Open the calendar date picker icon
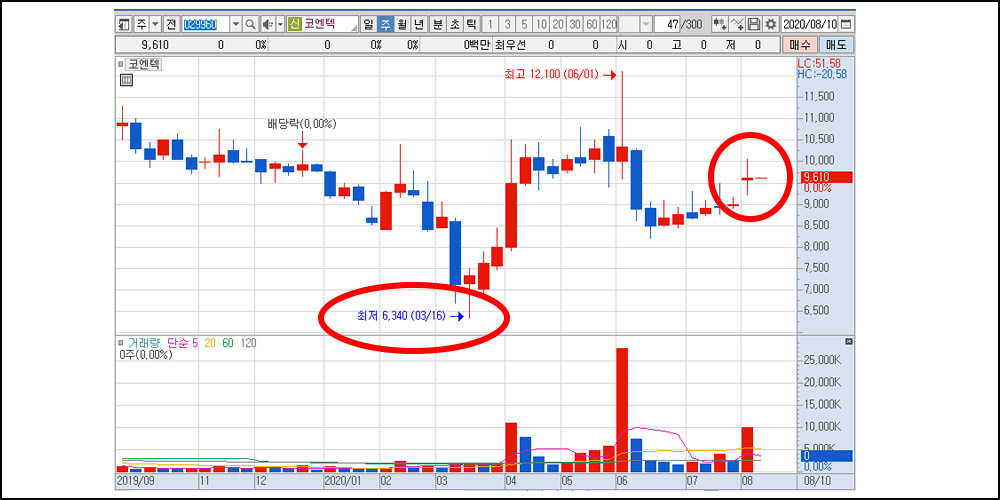 click(846, 24)
